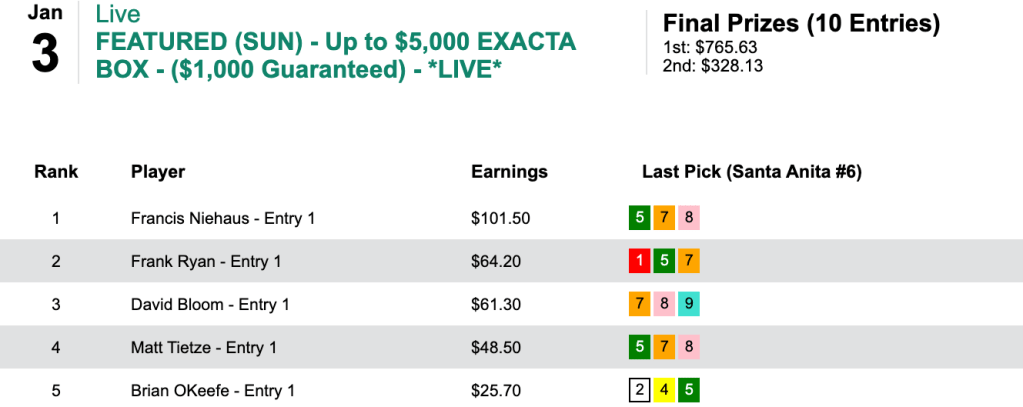Sort table by Rank column header
Image resolution: width=1023 pixels, height=407 pixels.
click(56, 172)
